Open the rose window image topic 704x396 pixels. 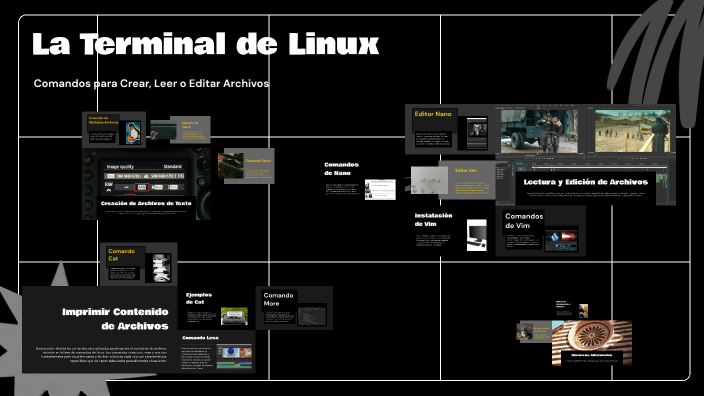[592, 343]
